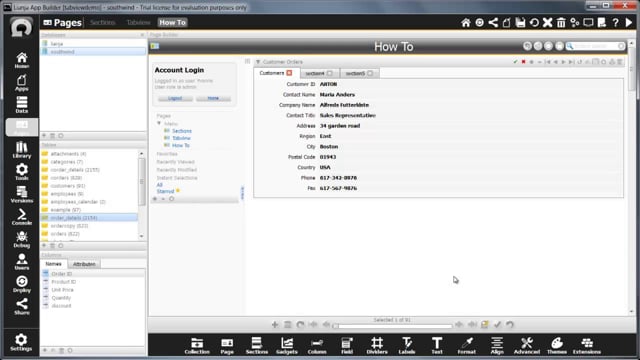Image resolution: width=640 pixels, height=360 pixels.
Task: Click the trash delete icon in top toolbar
Action: point(561,23)
